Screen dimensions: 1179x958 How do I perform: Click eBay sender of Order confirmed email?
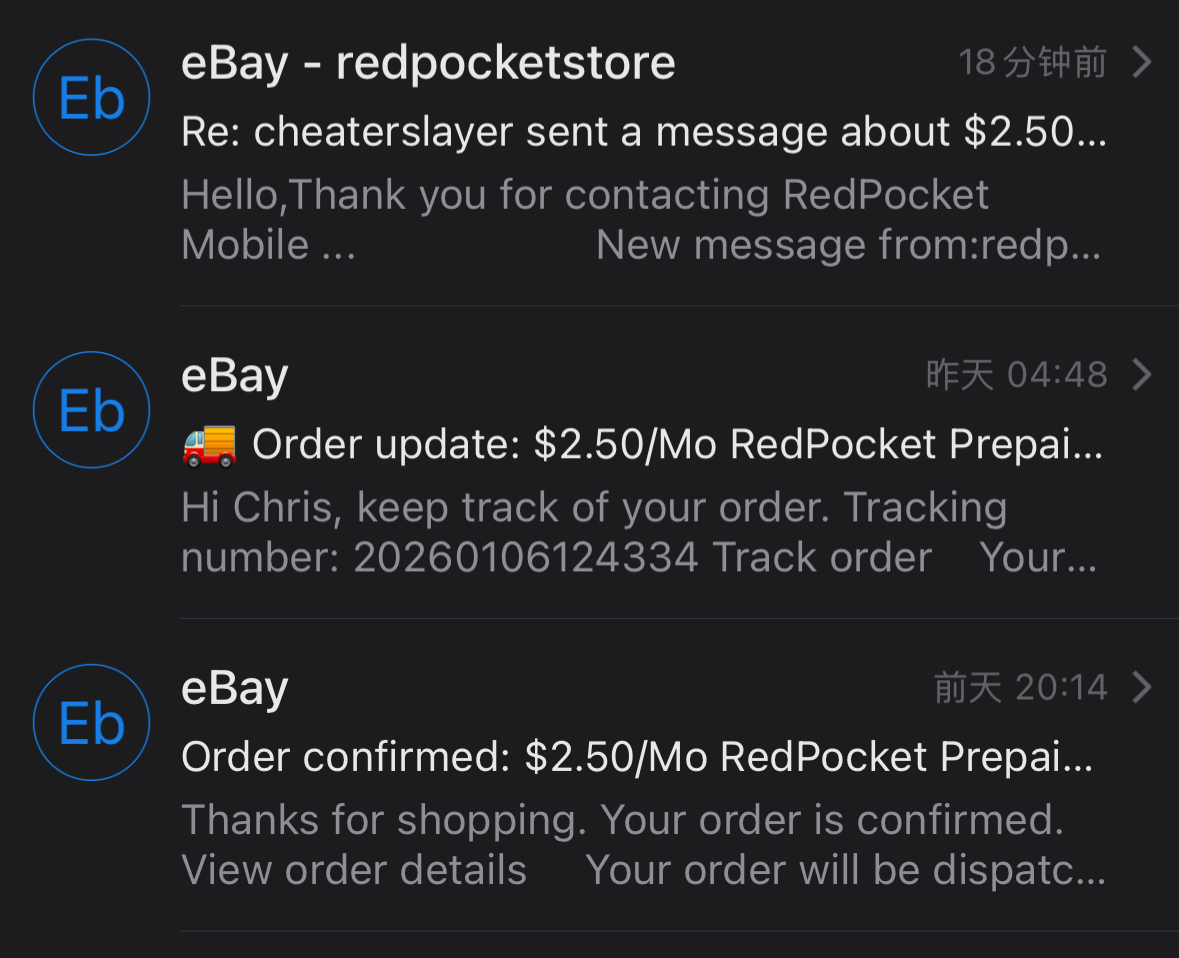click(x=235, y=687)
